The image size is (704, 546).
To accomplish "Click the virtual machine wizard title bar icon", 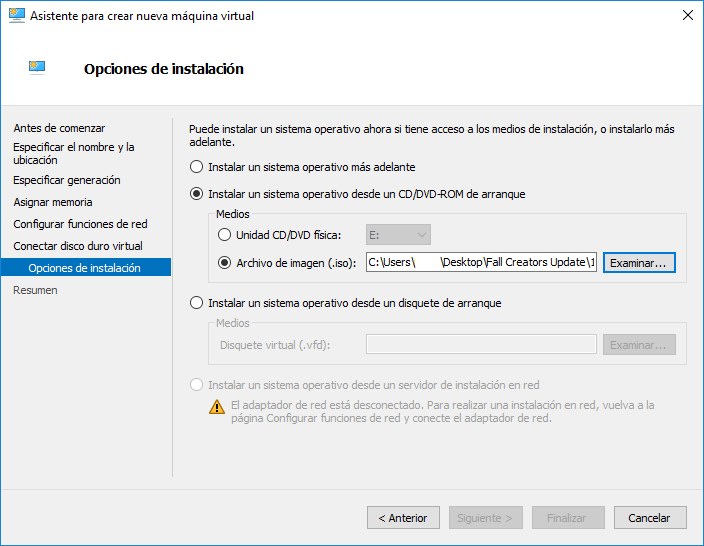I will (17, 16).
